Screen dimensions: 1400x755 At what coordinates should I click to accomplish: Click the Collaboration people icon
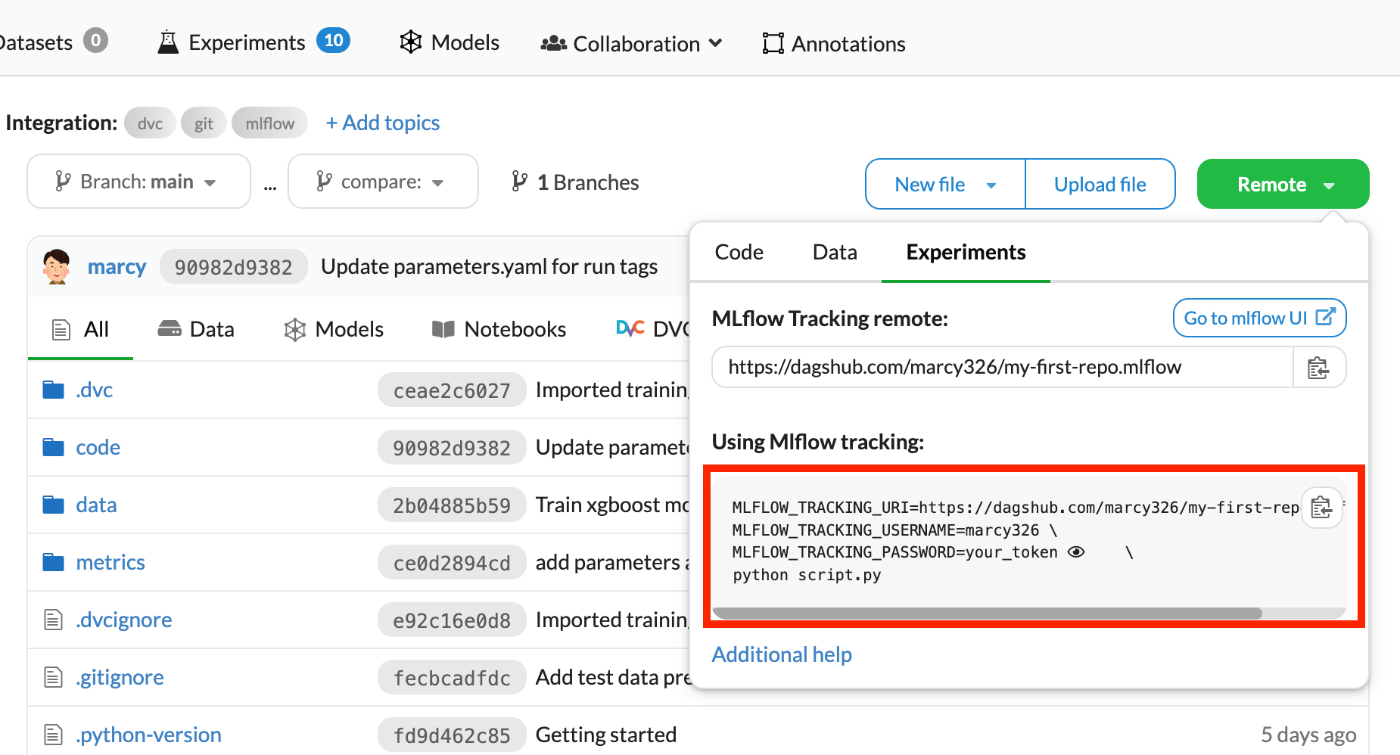pos(553,43)
